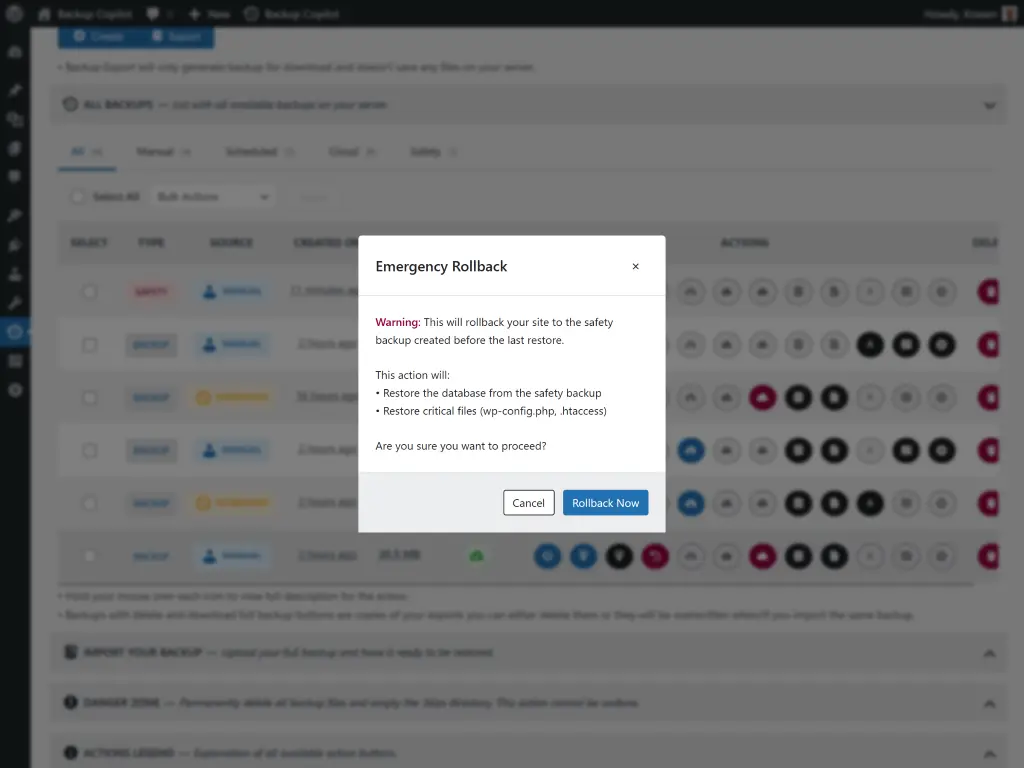The width and height of the screenshot is (1024, 768).
Task: Click the user avatar next to Howdy
Action: tap(1007, 14)
